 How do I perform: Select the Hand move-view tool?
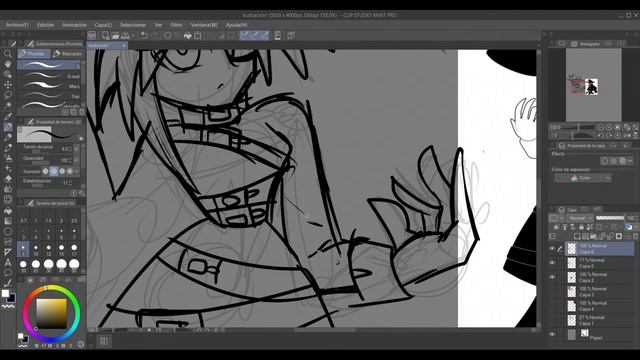pos(7,64)
